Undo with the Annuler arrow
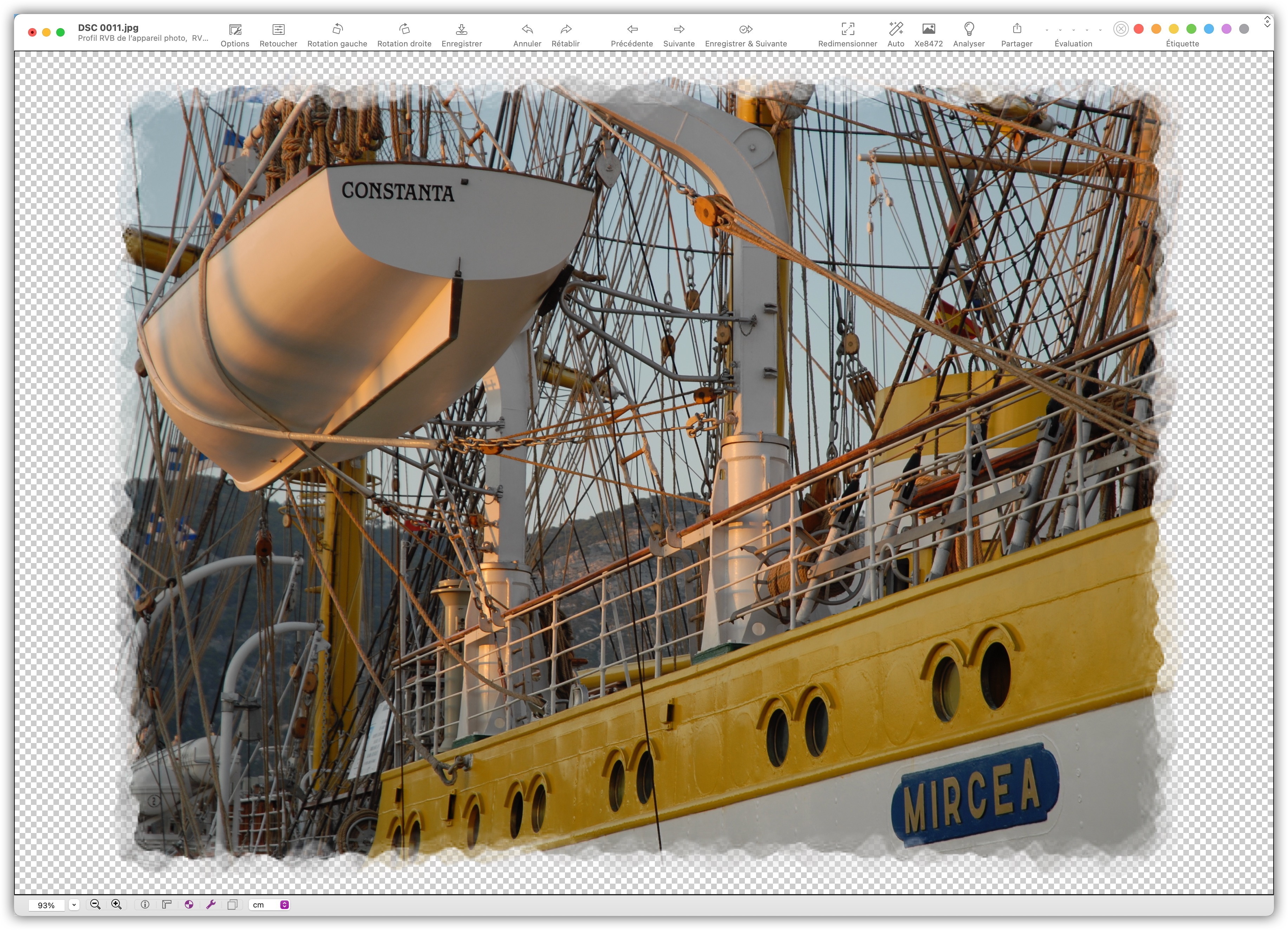The width and height of the screenshot is (1288, 930). point(527,29)
